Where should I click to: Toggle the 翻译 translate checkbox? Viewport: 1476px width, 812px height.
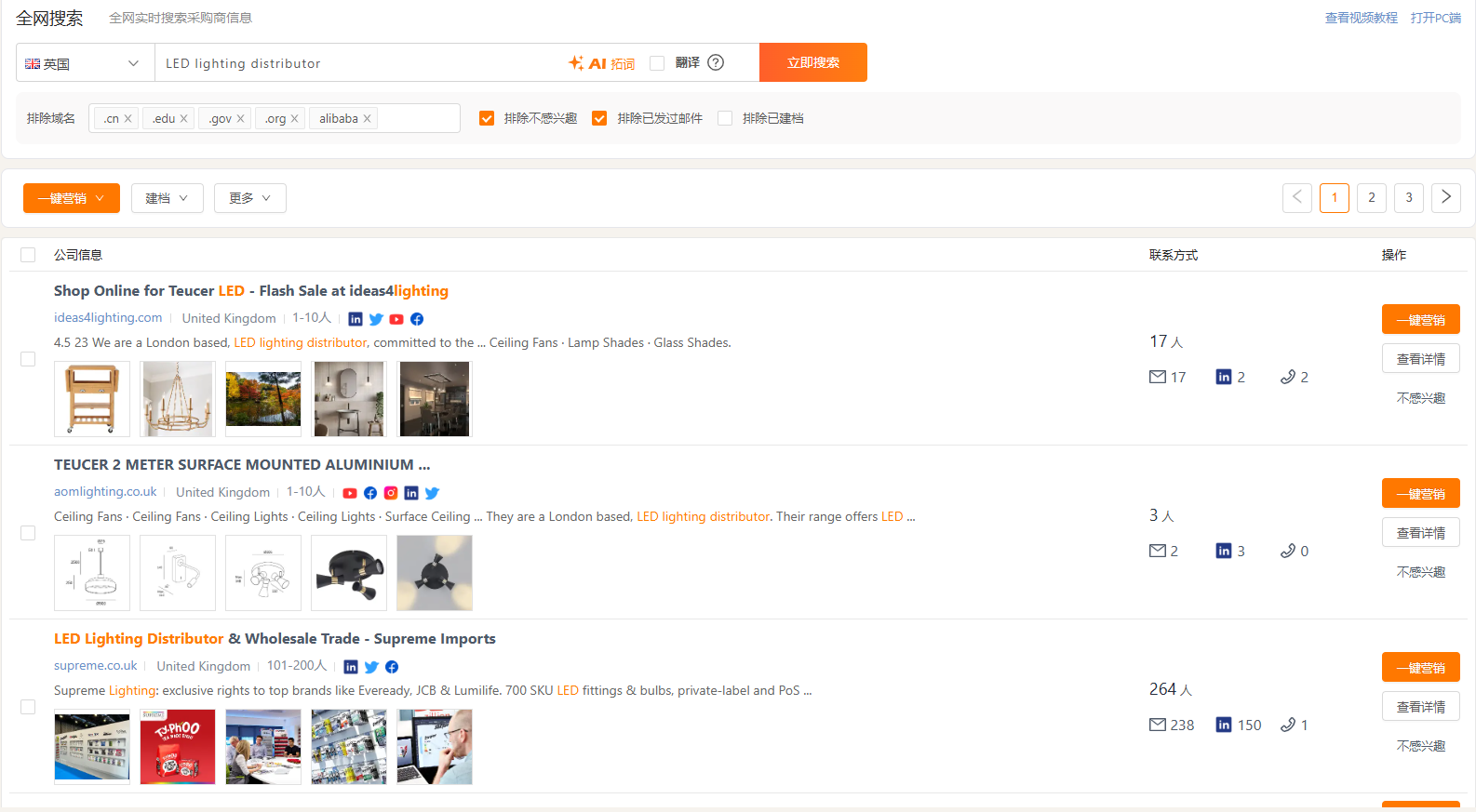[657, 63]
